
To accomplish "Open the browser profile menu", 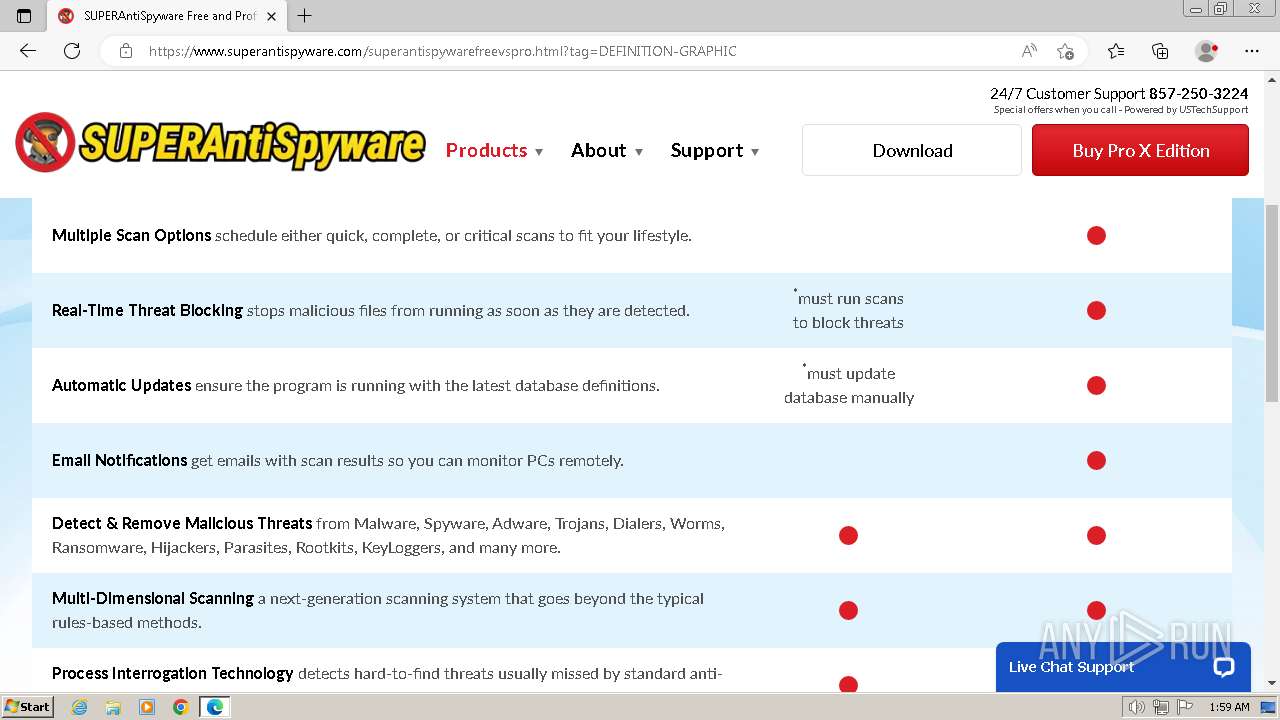I will pos(1207,51).
